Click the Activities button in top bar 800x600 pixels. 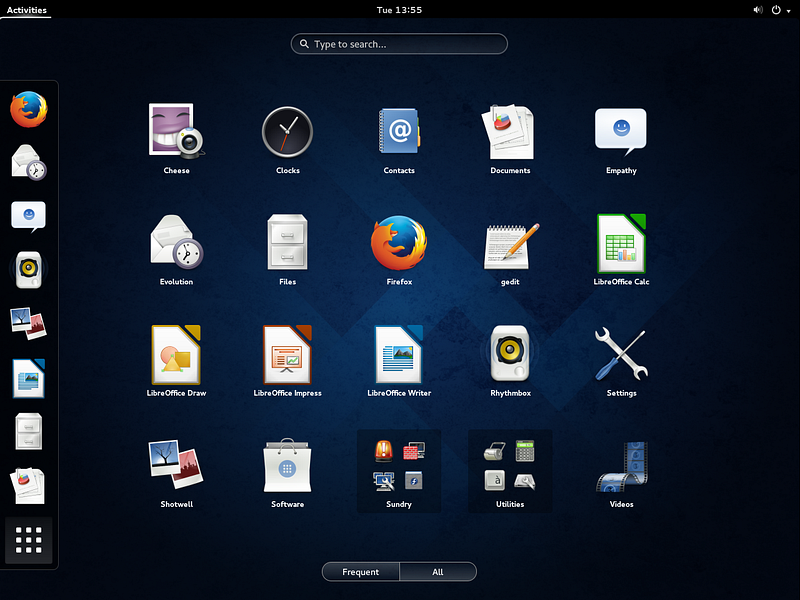(x=26, y=10)
